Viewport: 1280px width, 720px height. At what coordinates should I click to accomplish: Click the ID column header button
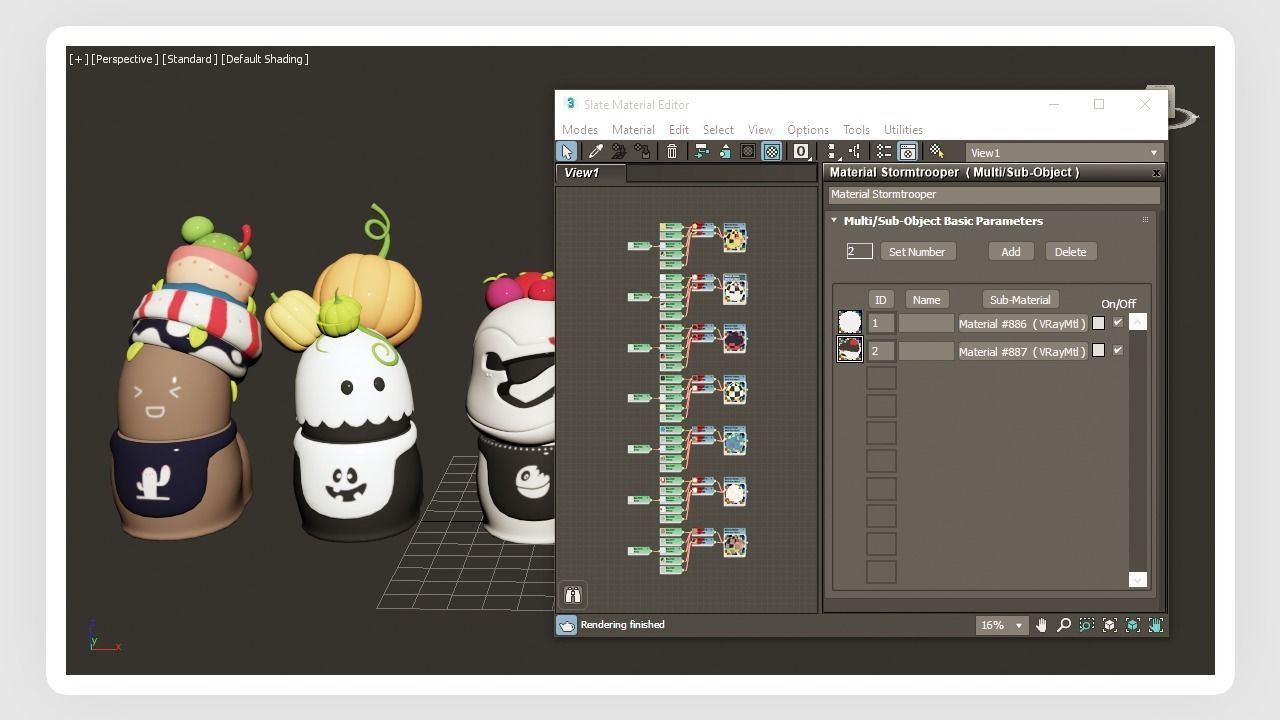(x=880, y=300)
